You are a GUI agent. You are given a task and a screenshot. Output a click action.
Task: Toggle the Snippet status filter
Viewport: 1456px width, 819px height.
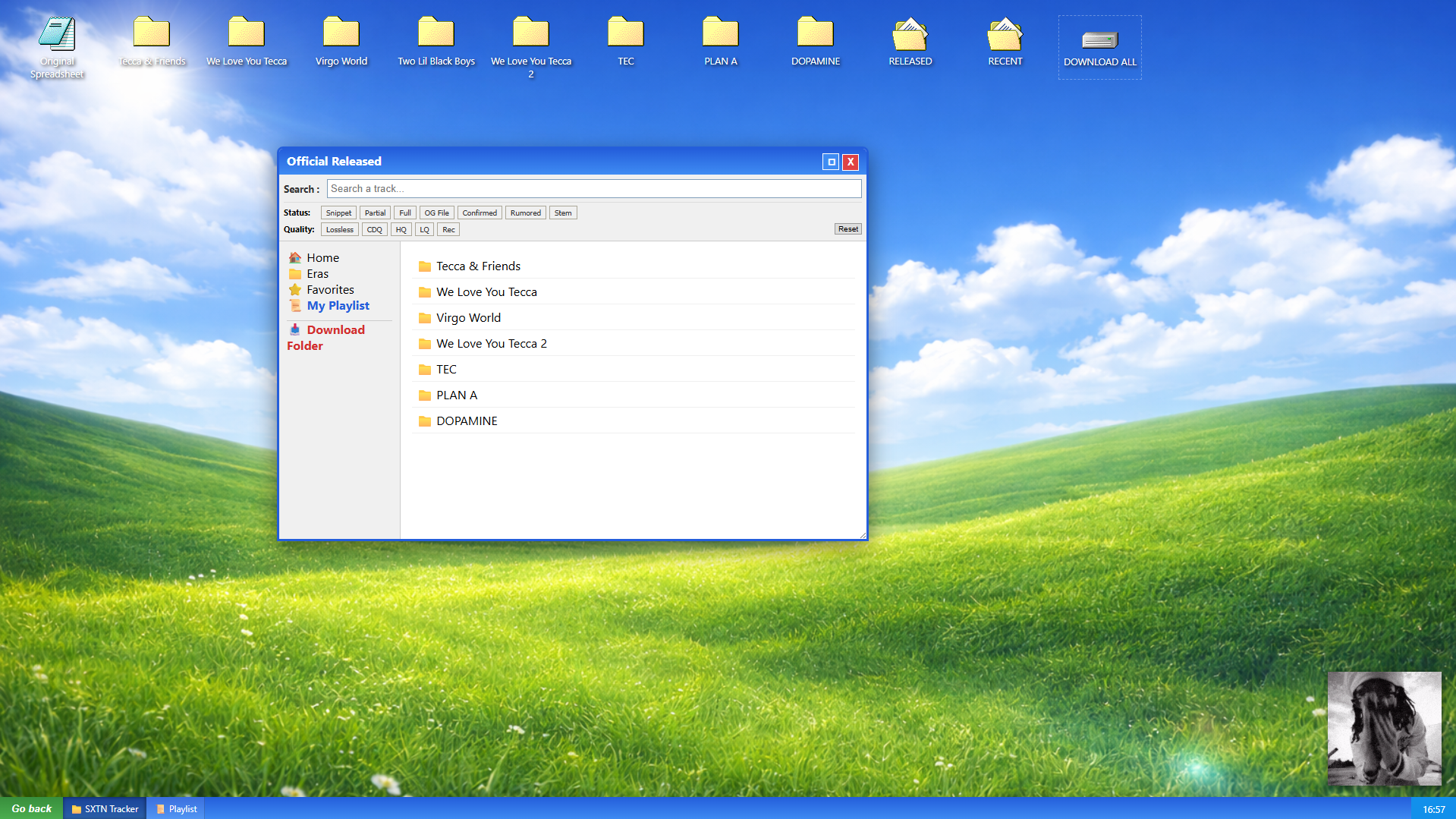tap(338, 213)
